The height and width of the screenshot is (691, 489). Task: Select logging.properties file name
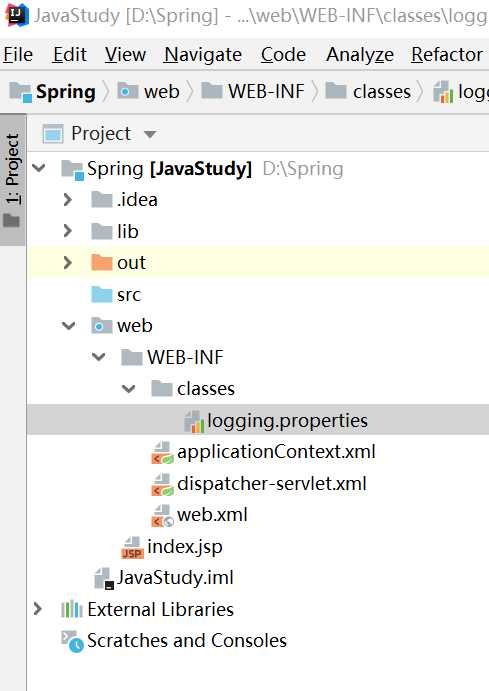tap(287, 420)
